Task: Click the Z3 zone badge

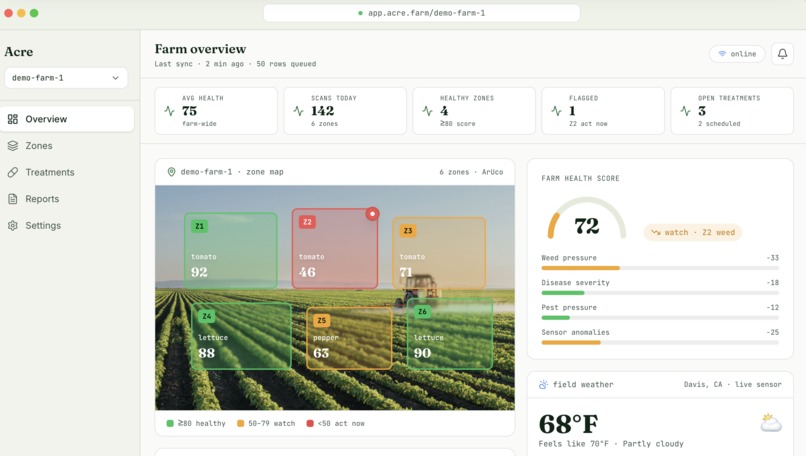Action: 408,231
